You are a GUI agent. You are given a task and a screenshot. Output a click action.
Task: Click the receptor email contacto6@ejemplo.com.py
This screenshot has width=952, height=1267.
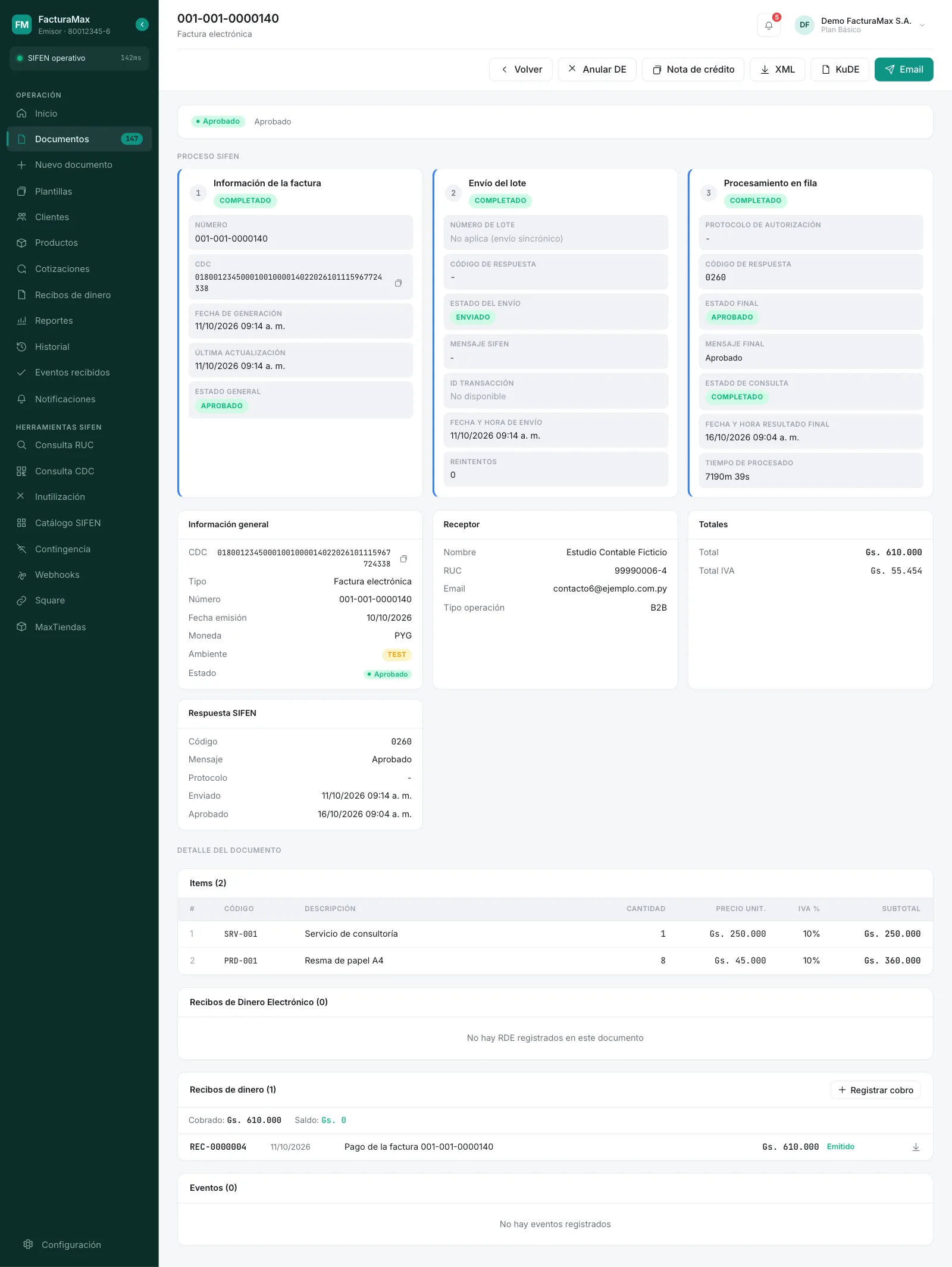pyautogui.click(x=610, y=589)
